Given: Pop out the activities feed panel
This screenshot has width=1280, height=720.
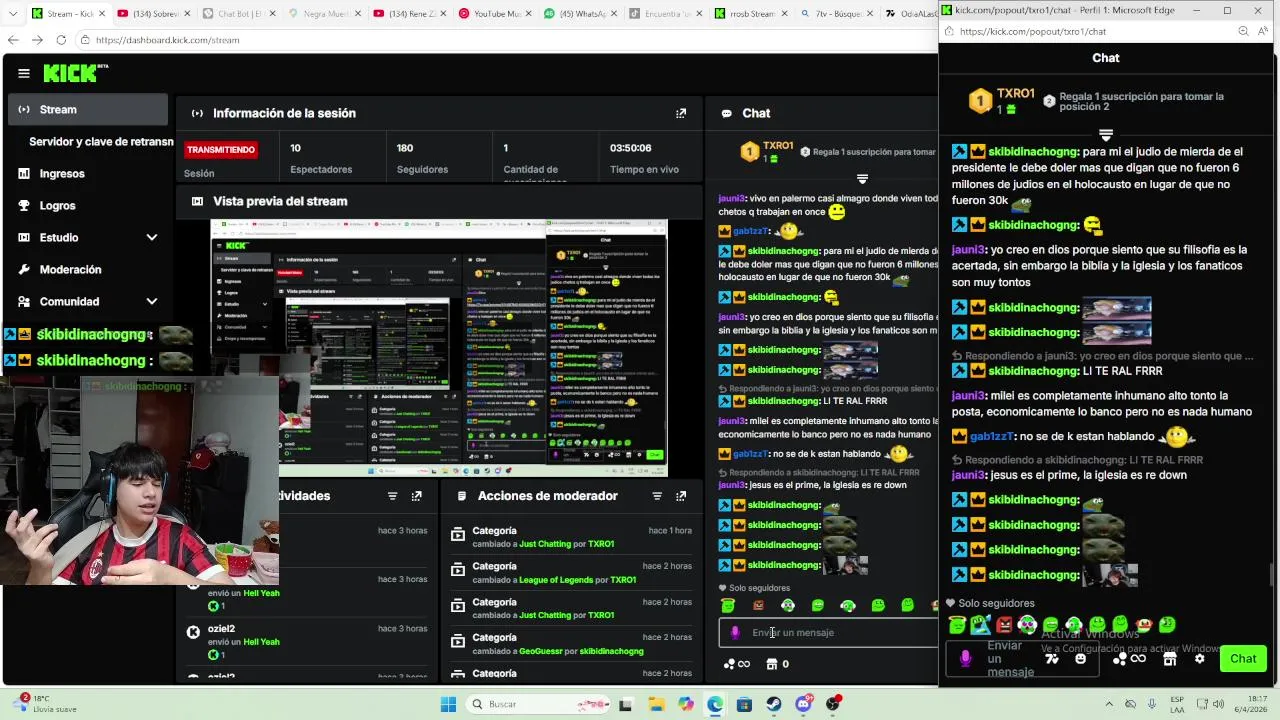Looking at the screenshot, I should pos(417,496).
